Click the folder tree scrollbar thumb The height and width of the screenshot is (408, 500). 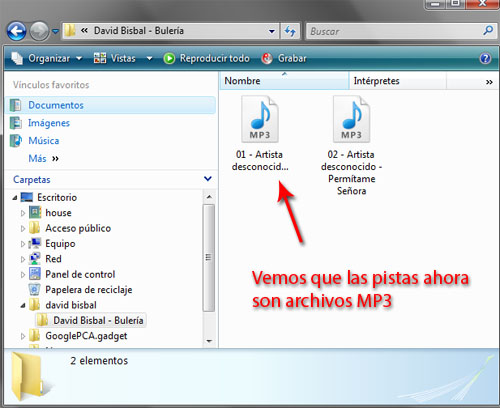(x=209, y=258)
